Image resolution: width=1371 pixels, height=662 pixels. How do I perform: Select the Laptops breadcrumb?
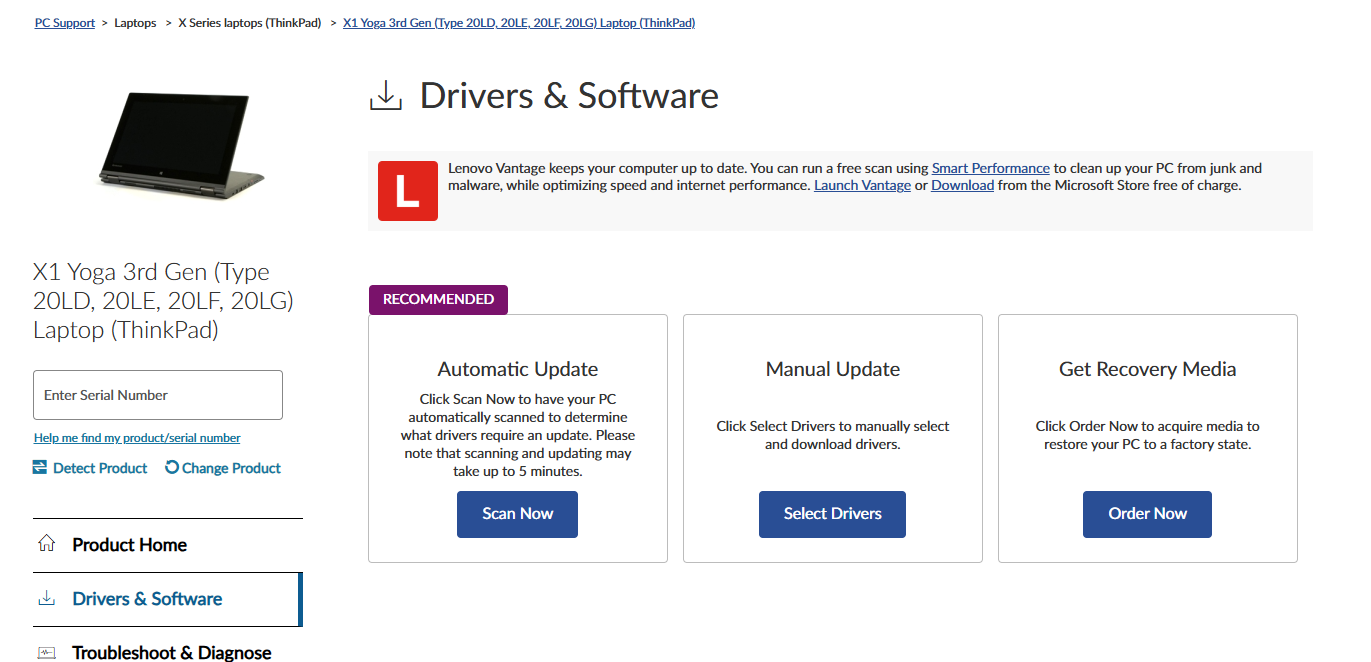(x=135, y=23)
